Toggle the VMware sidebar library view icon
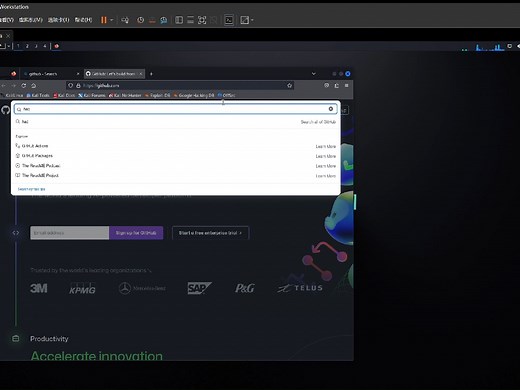The height and width of the screenshot is (390, 520). pos(179,20)
